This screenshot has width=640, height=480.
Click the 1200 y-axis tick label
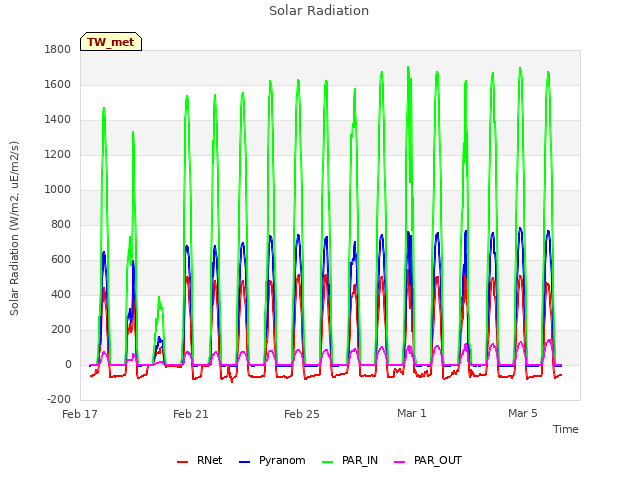pos(58,155)
